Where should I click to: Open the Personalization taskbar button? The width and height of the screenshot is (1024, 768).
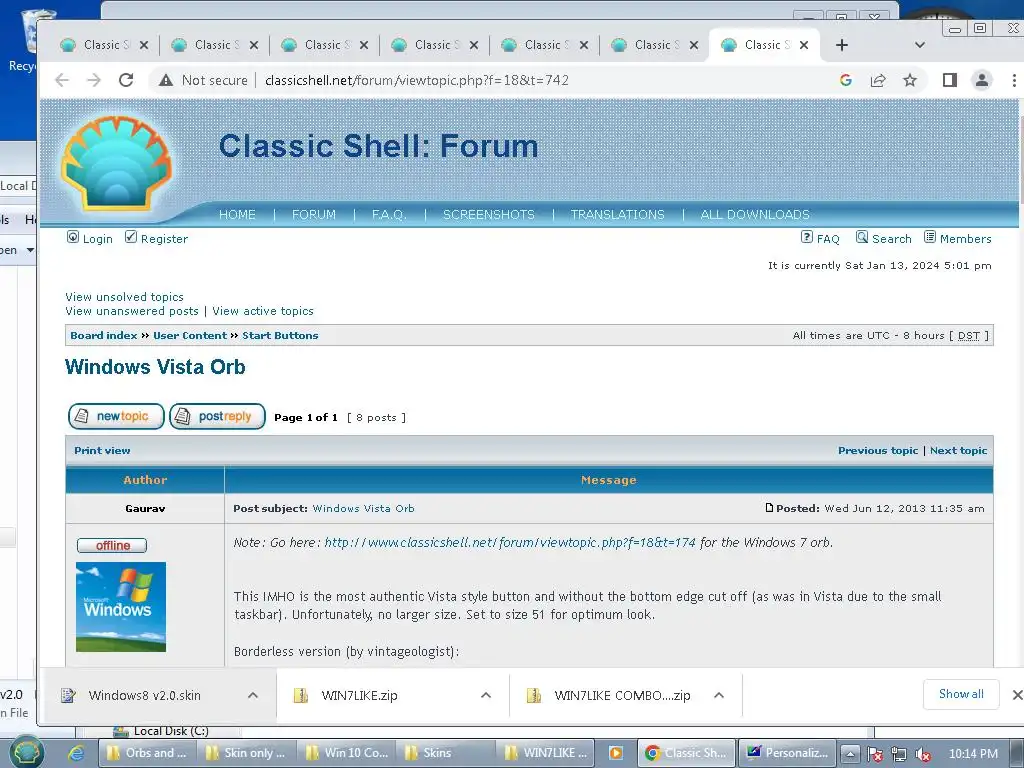pos(787,753)
